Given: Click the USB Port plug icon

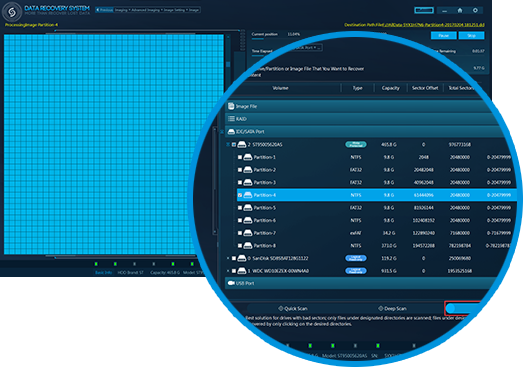Looking at the screenshot, I should click(231, 283).
